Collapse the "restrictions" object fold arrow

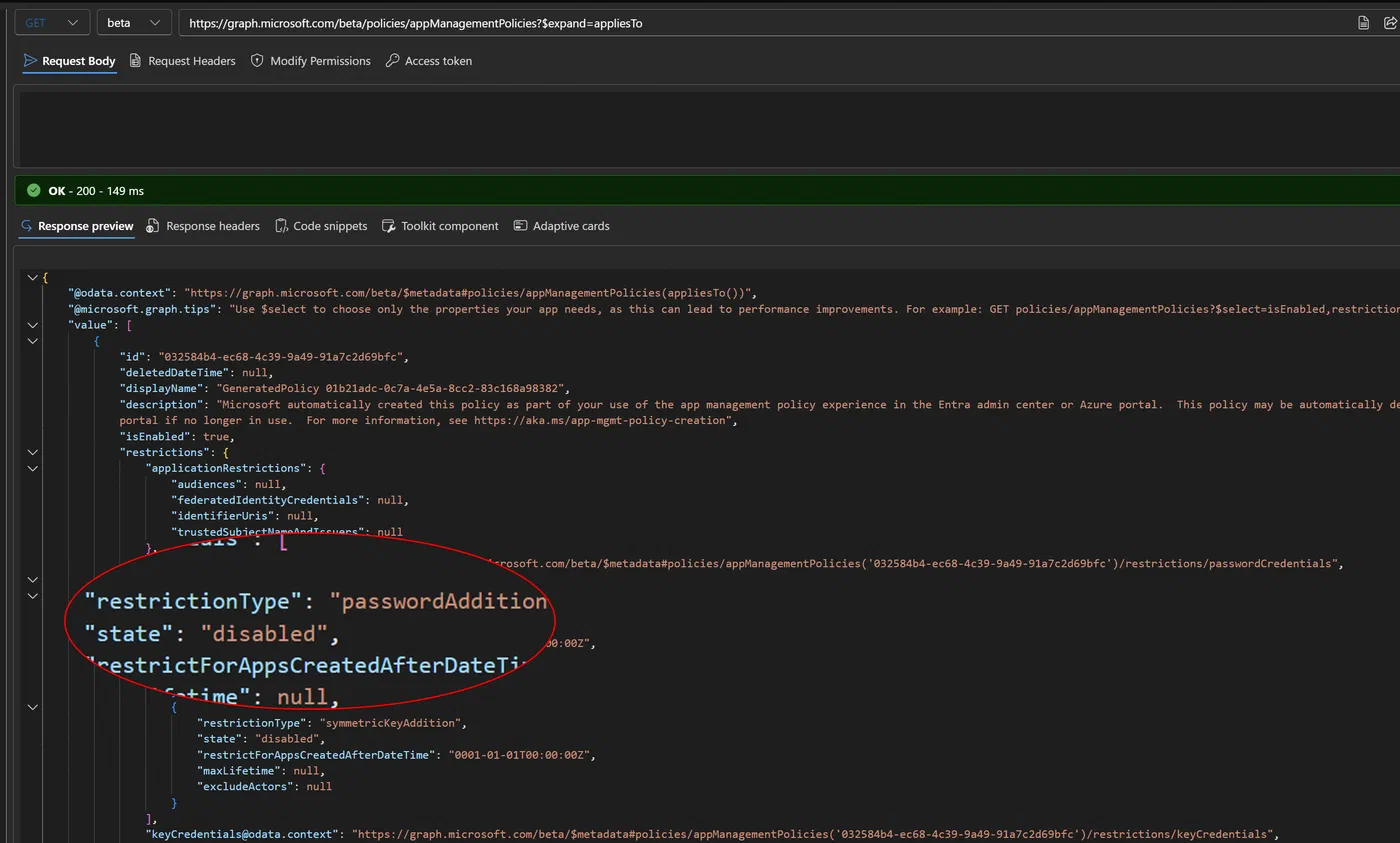click(x=32, y=452)
